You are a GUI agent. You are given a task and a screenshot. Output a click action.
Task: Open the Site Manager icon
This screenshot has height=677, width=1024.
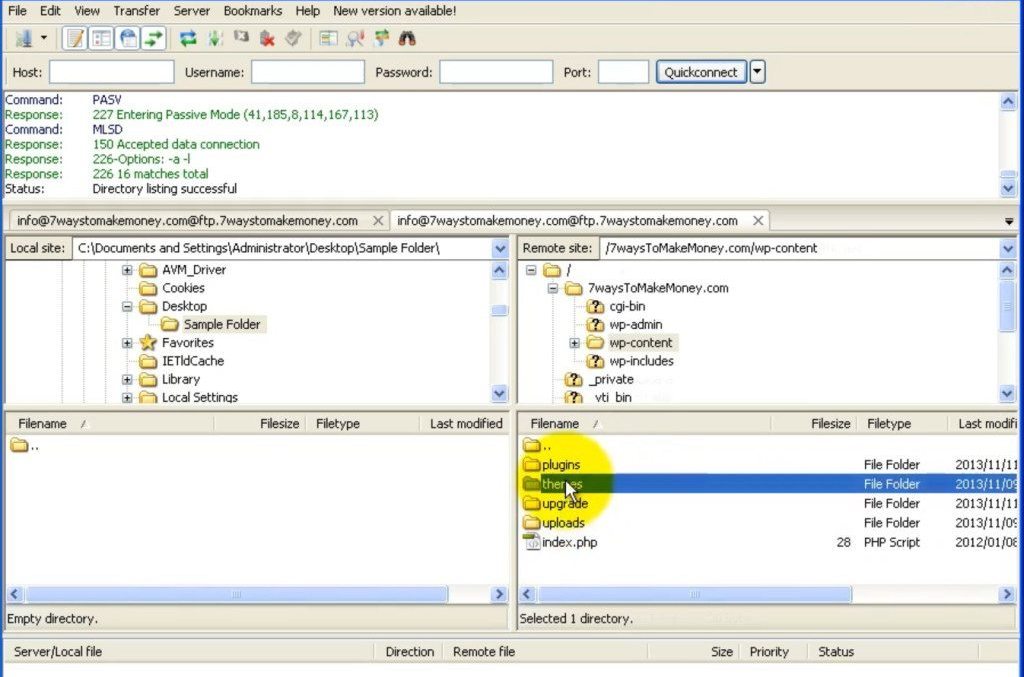(24, 39)
